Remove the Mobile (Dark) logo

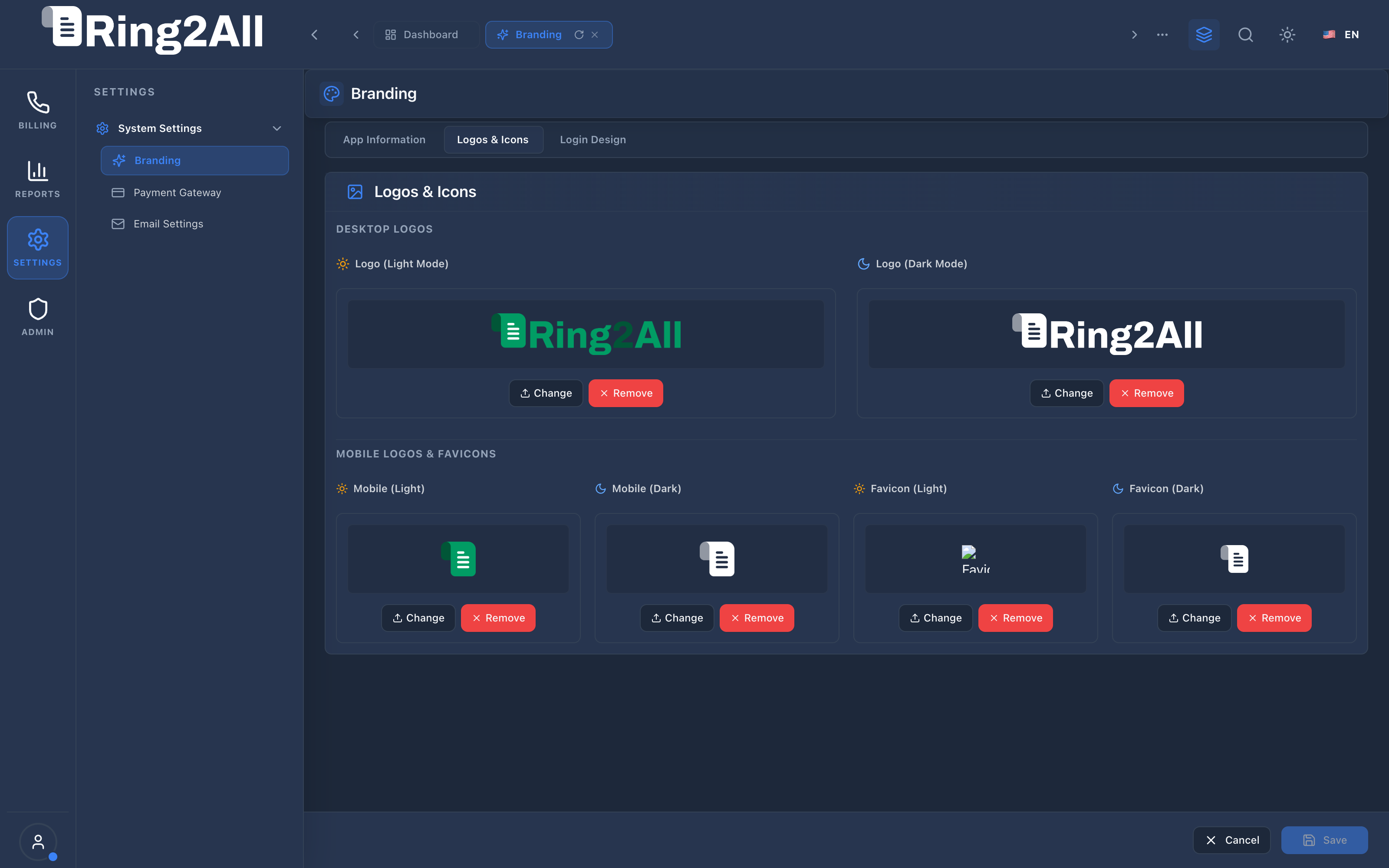click(757, 618)
